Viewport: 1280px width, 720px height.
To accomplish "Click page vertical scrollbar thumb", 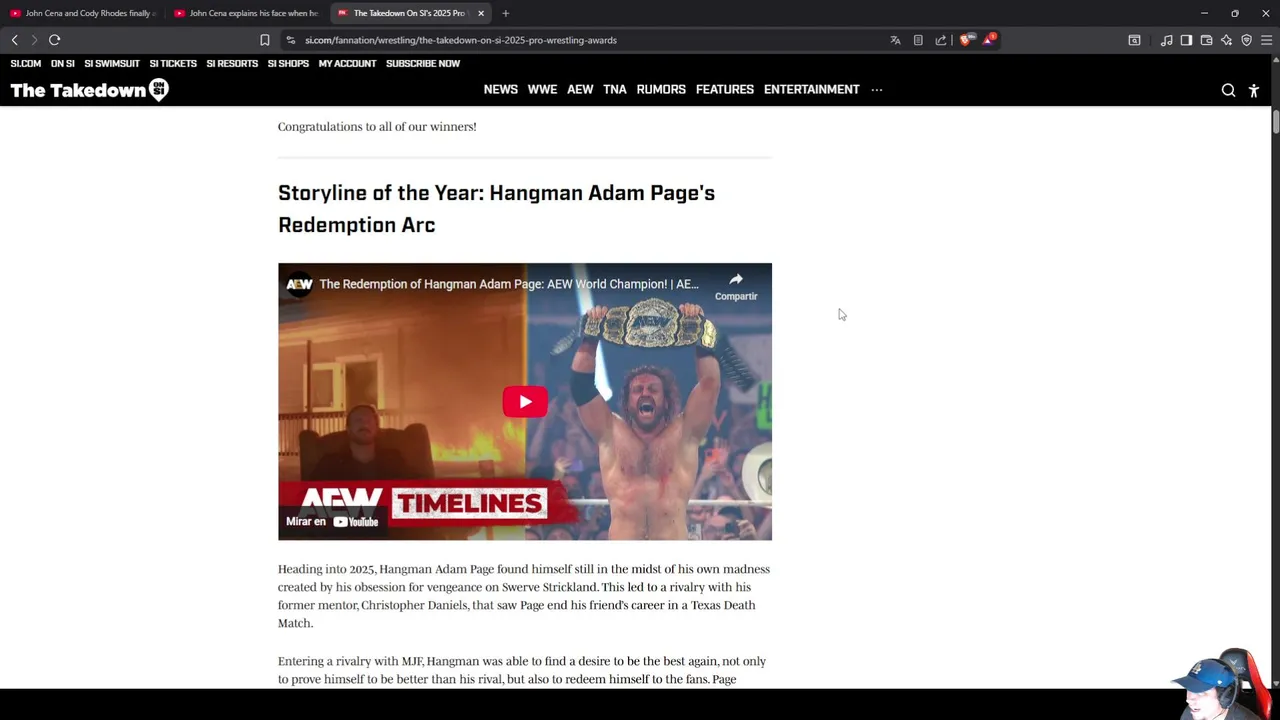I will [1275, 122].
